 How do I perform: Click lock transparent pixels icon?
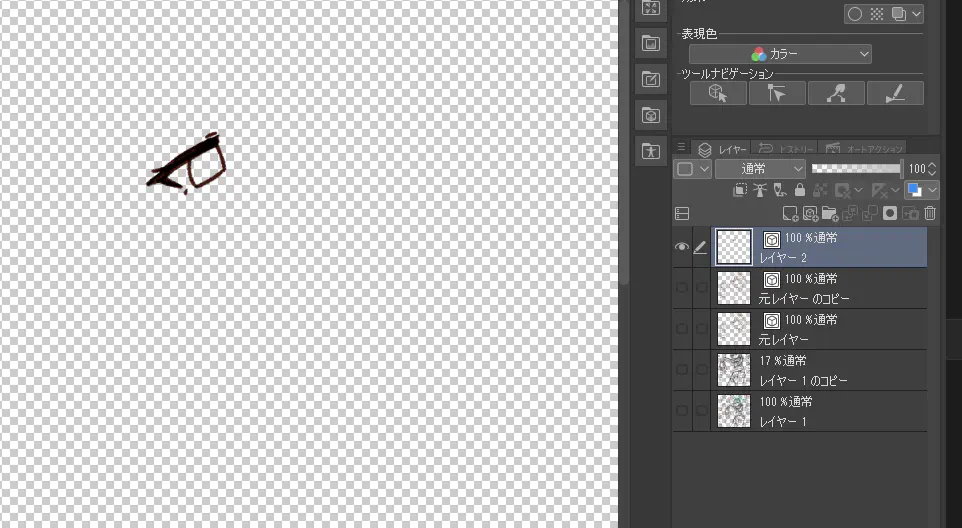(820, 190)
